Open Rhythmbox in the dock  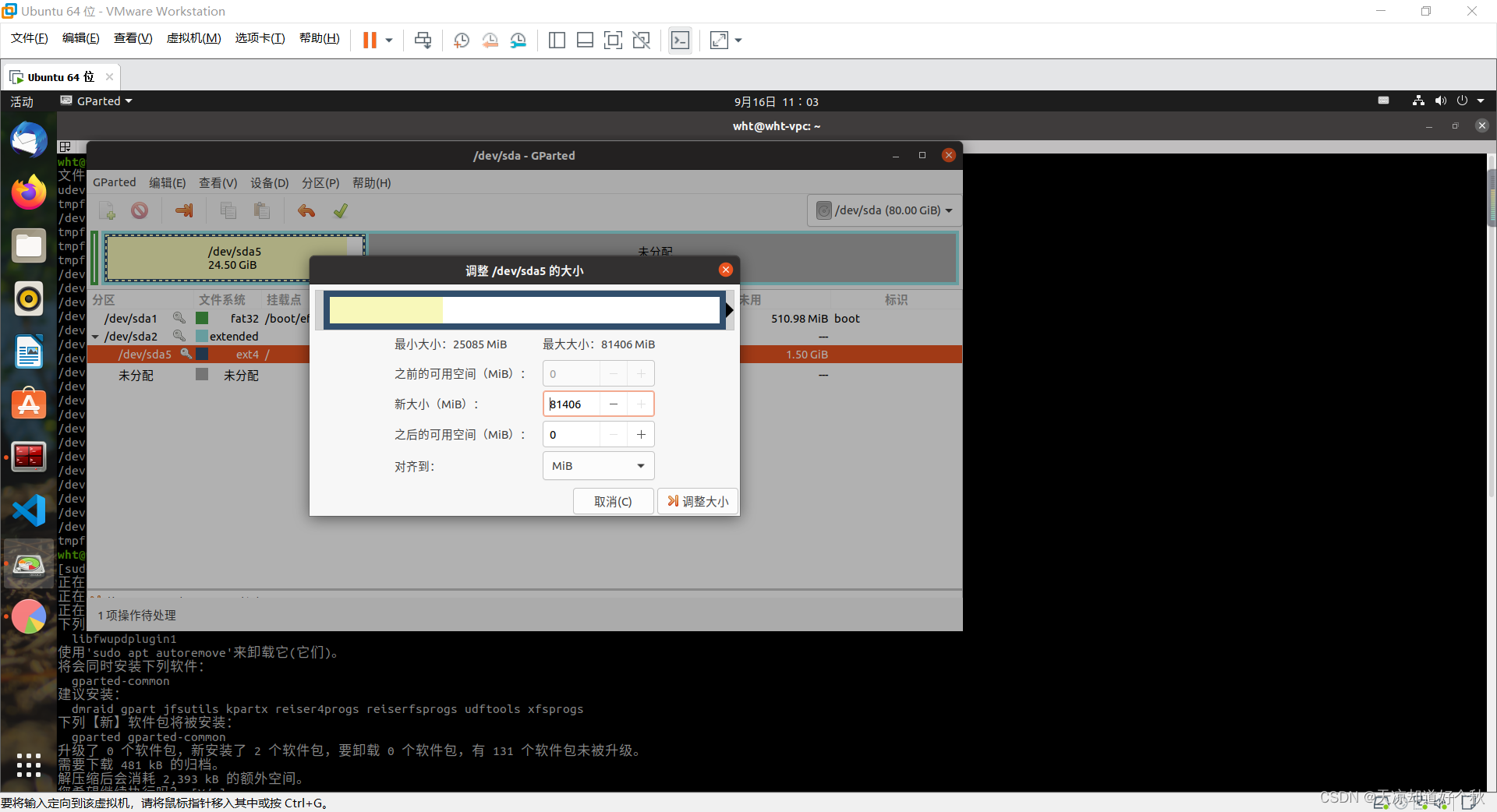click(x=29, y=298)
